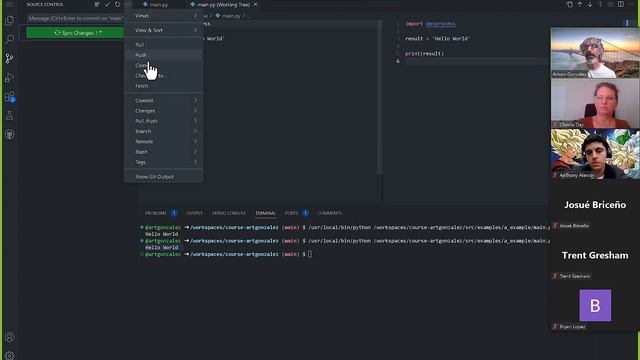Go to previous change arrow in editor toolbar
Image resolution: width=640 pixels, height=360 pixels.
(580, 4)
